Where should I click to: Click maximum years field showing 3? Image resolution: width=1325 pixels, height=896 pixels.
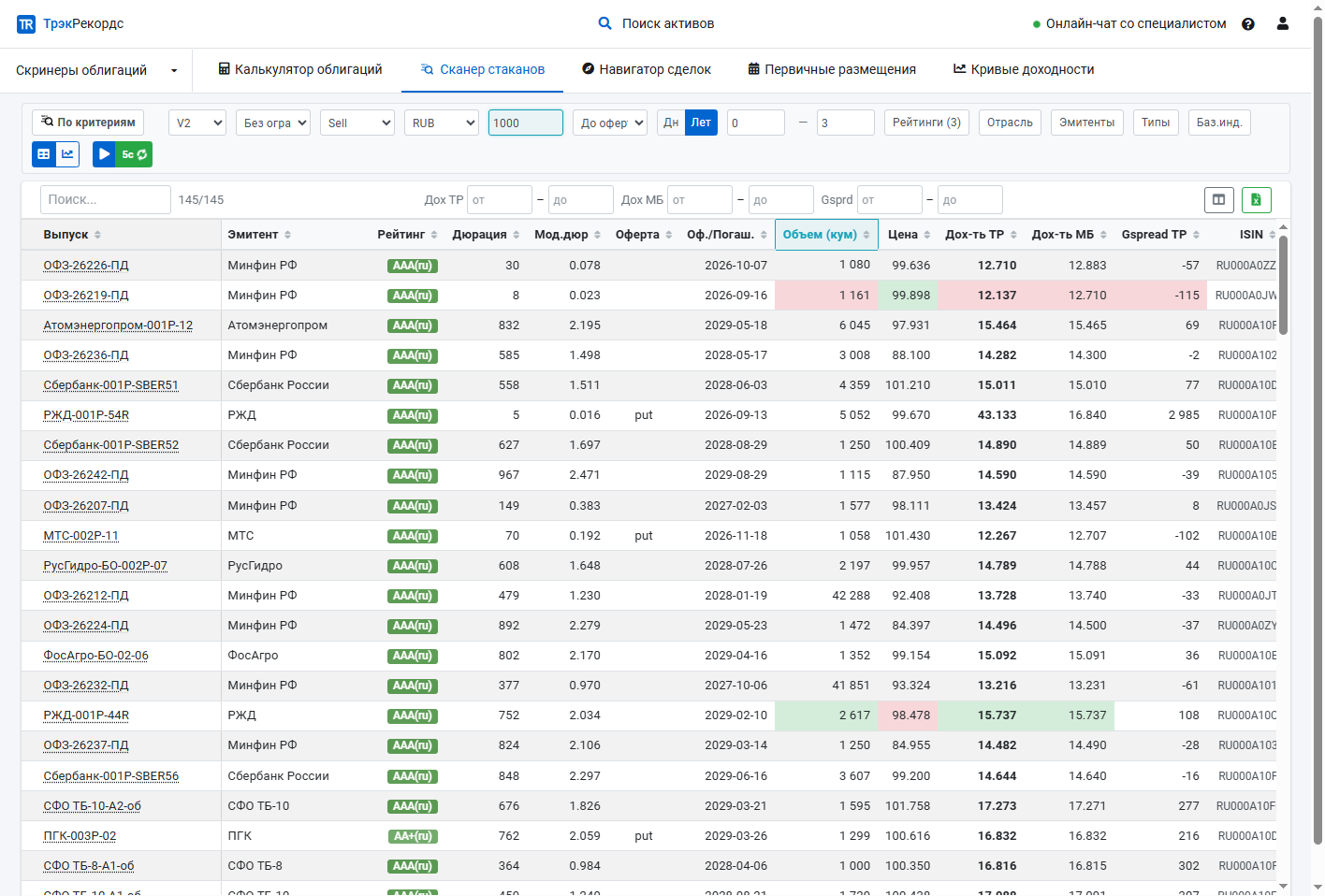[x=846, y=123]
